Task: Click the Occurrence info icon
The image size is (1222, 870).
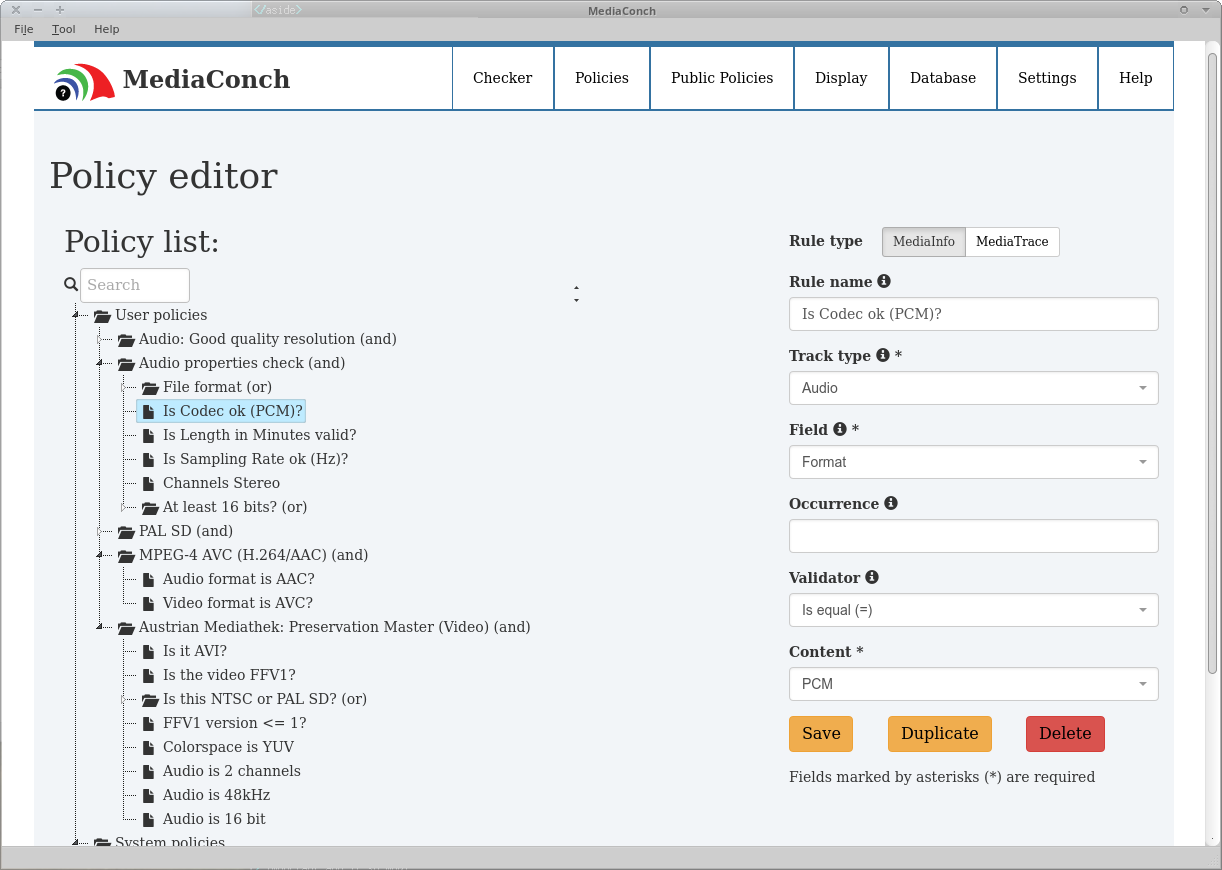Action: point(891,504)
